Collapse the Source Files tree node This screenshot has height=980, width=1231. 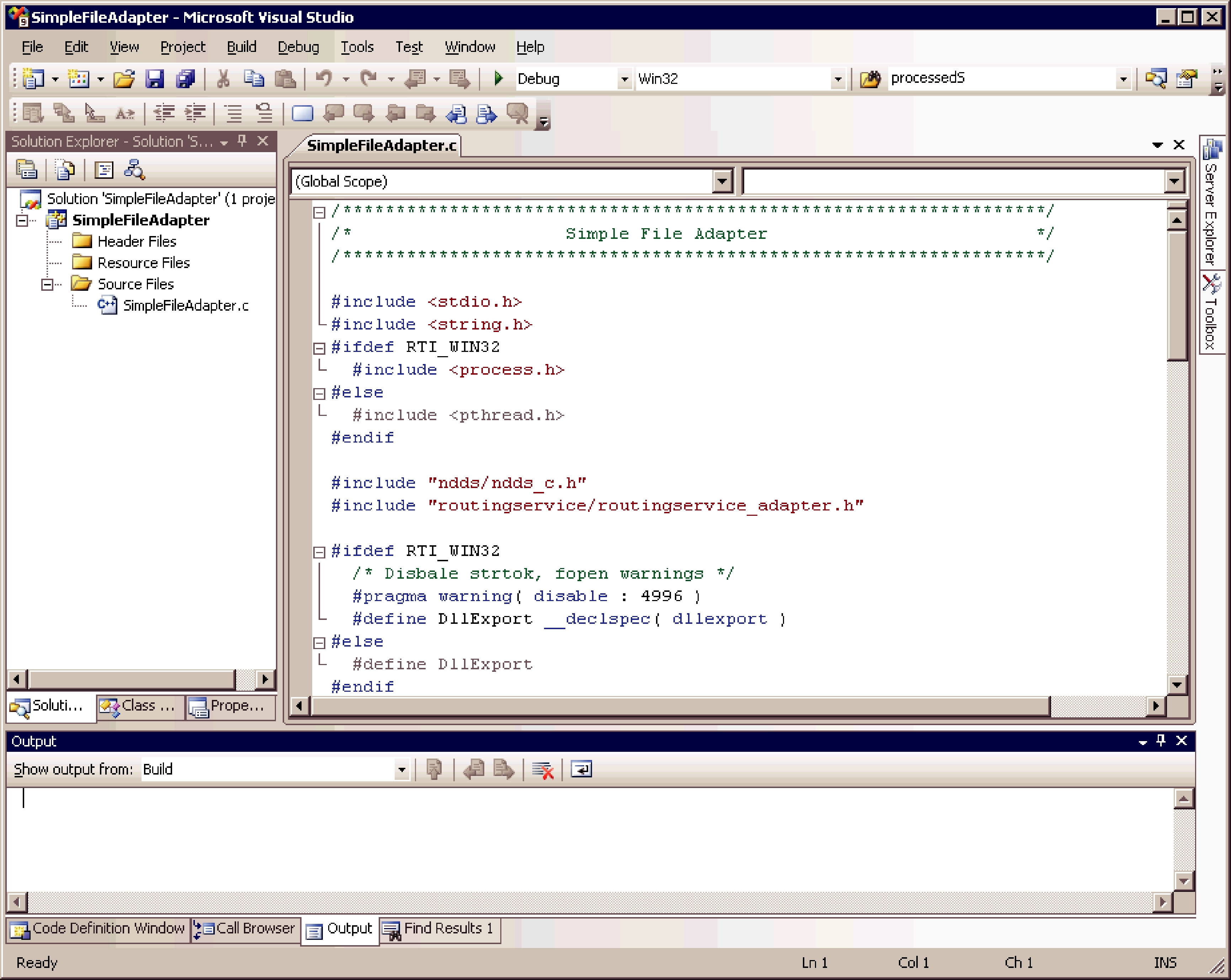point(47,284)
